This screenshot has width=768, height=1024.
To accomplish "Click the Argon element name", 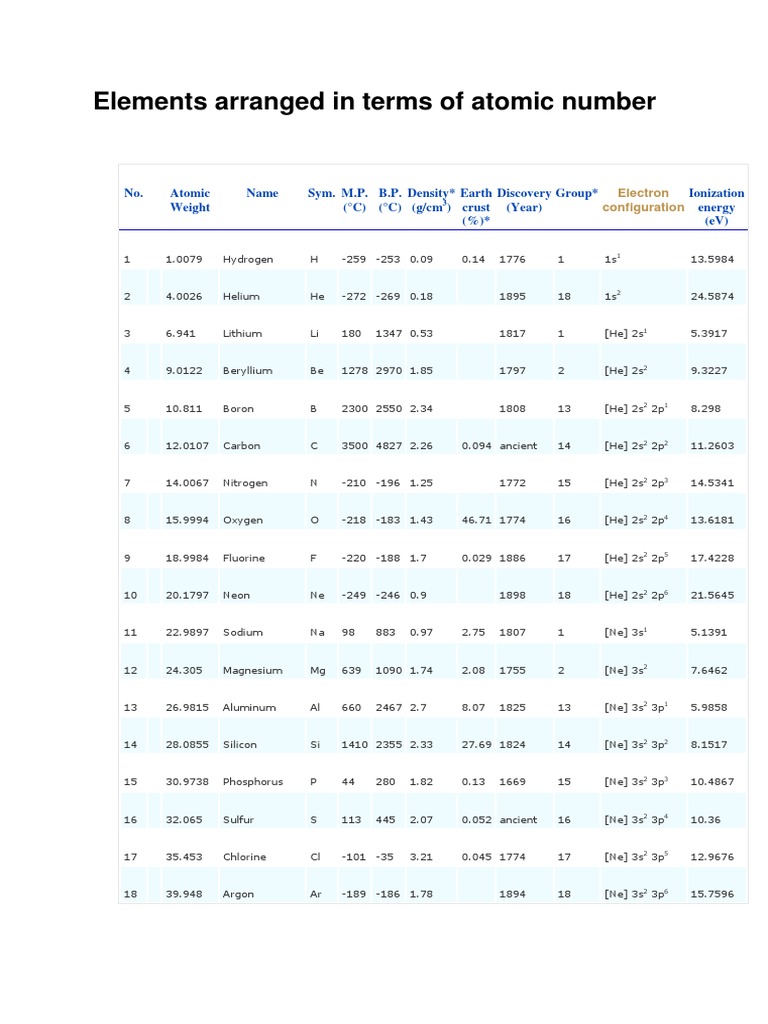I will click(238, 894).
